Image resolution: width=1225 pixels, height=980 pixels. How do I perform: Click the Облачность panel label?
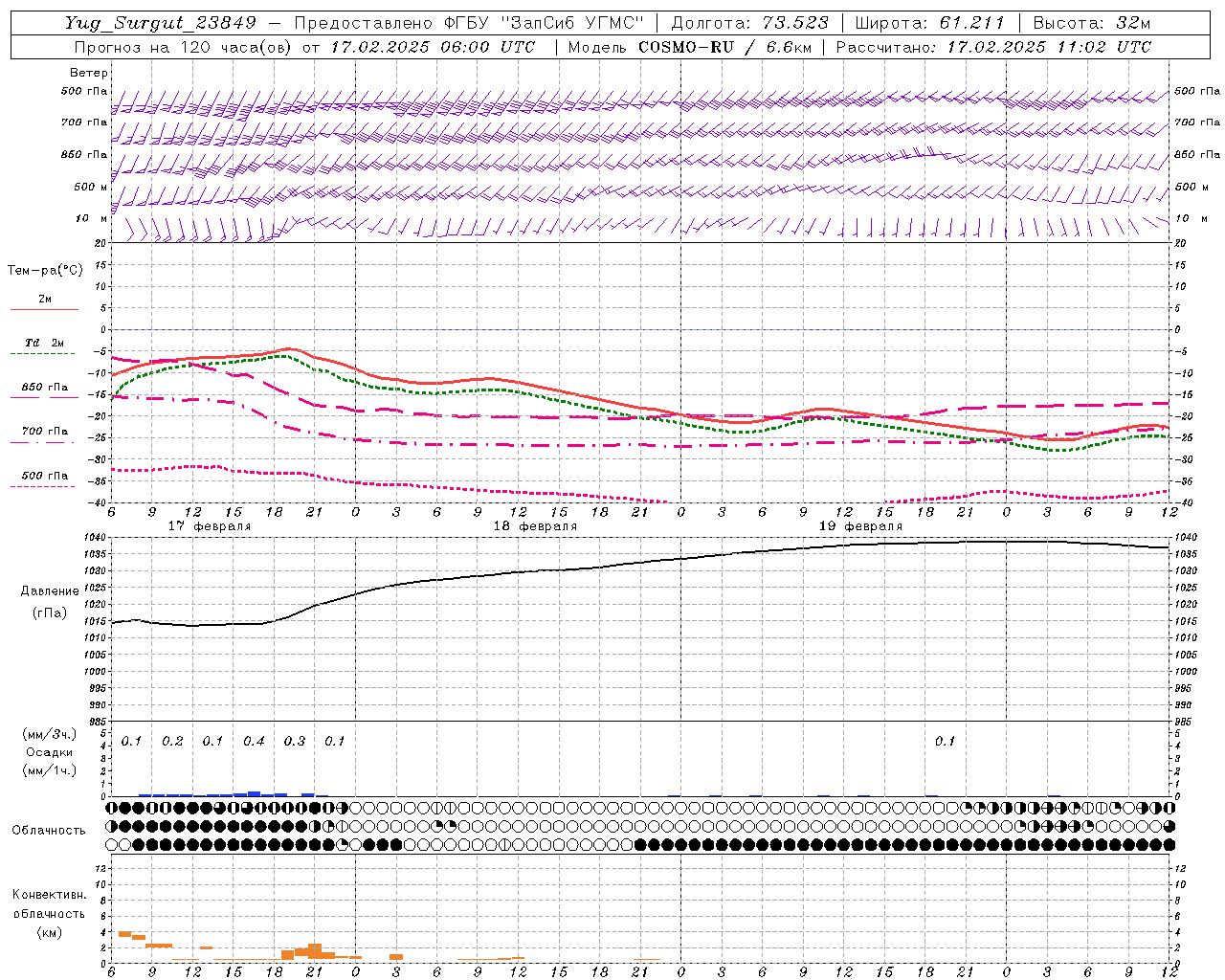point(49,831)
